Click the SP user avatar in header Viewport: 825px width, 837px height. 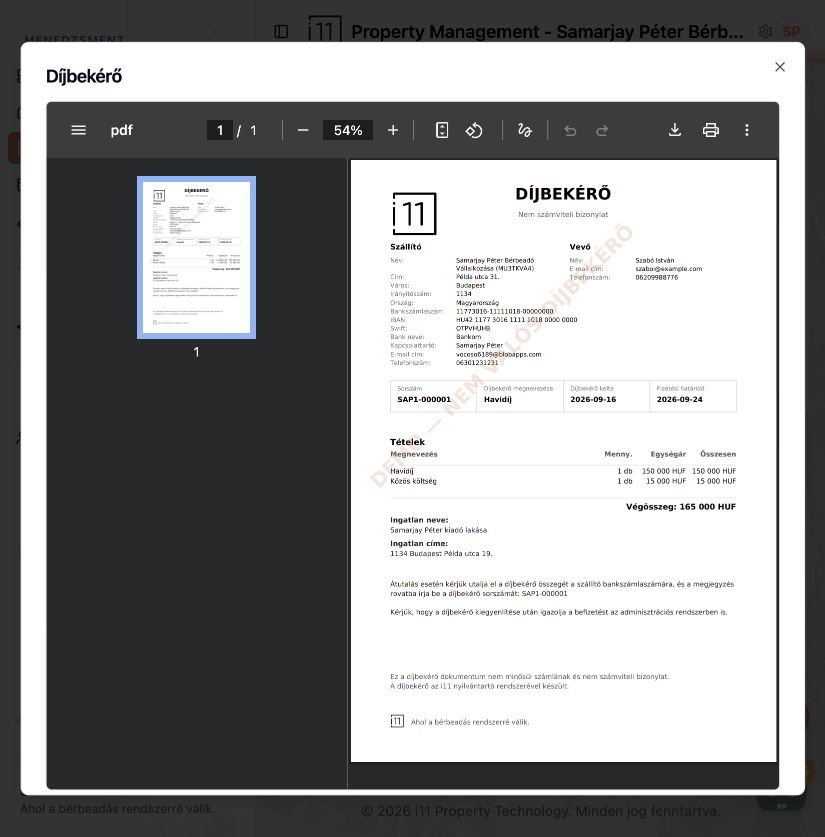pos(791,31)
